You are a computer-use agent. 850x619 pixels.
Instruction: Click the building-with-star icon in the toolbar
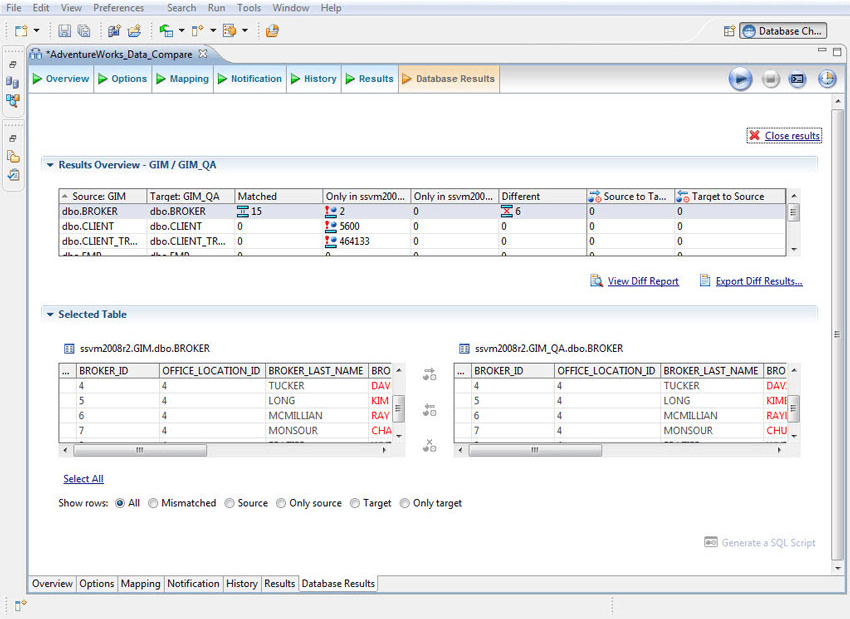click(x=114, y=31)
